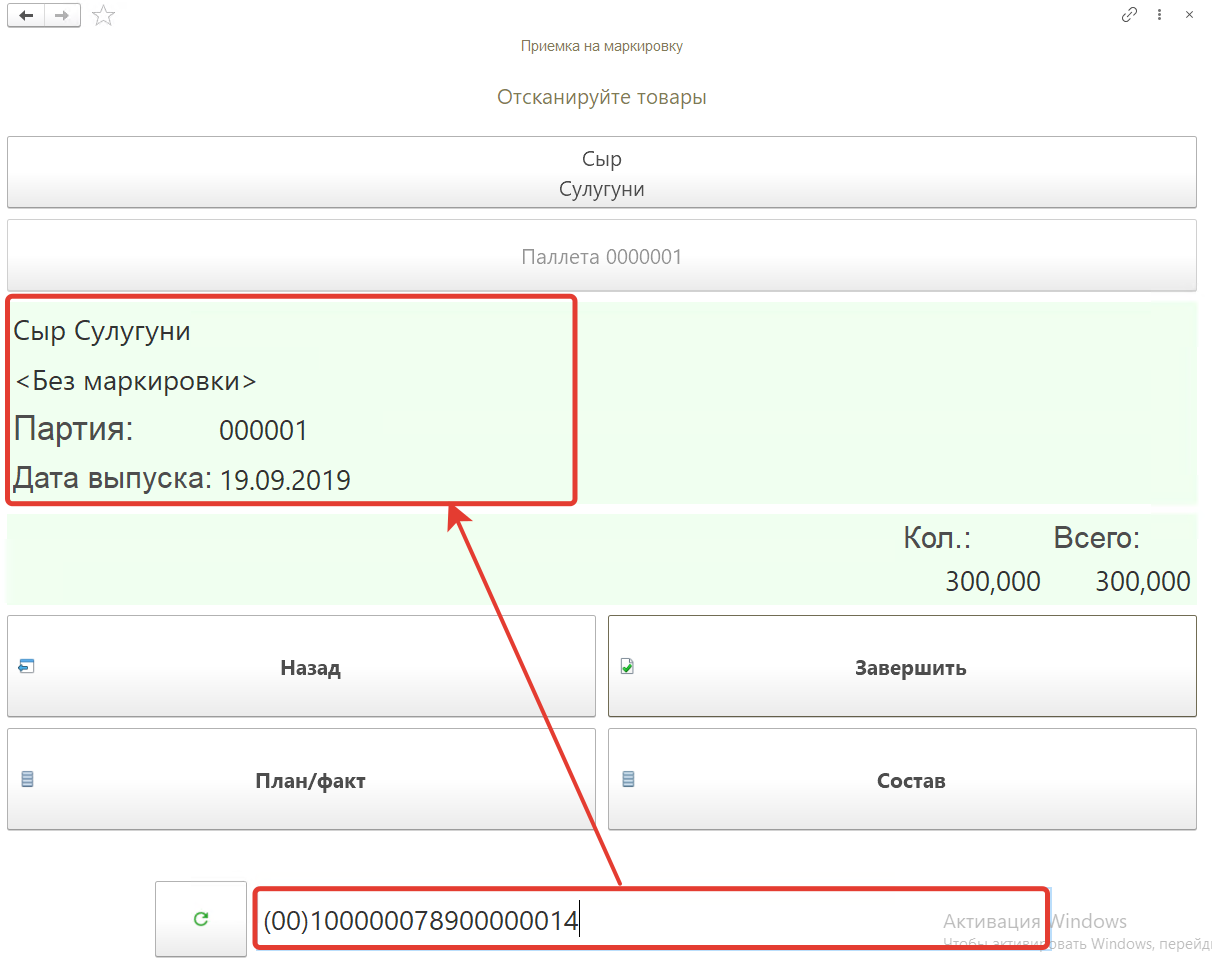Image resolution: width=1212 pixels, height=959 pixels.
Task: Show pallet contents via Состав button
Action: (902, 780)
